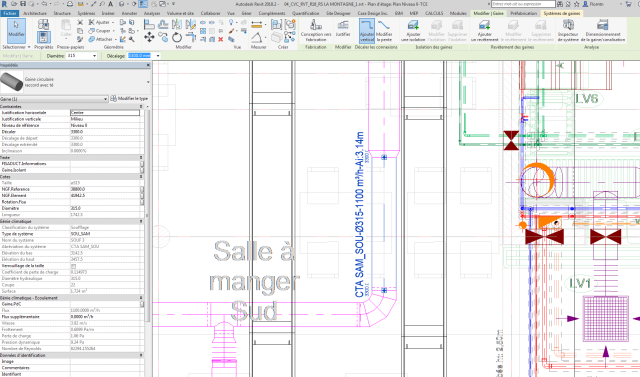This screenshot has height=377, width=640.
Task: Click the Undo arrow in quick access toolbar
Action: click(x=44, y=4)
